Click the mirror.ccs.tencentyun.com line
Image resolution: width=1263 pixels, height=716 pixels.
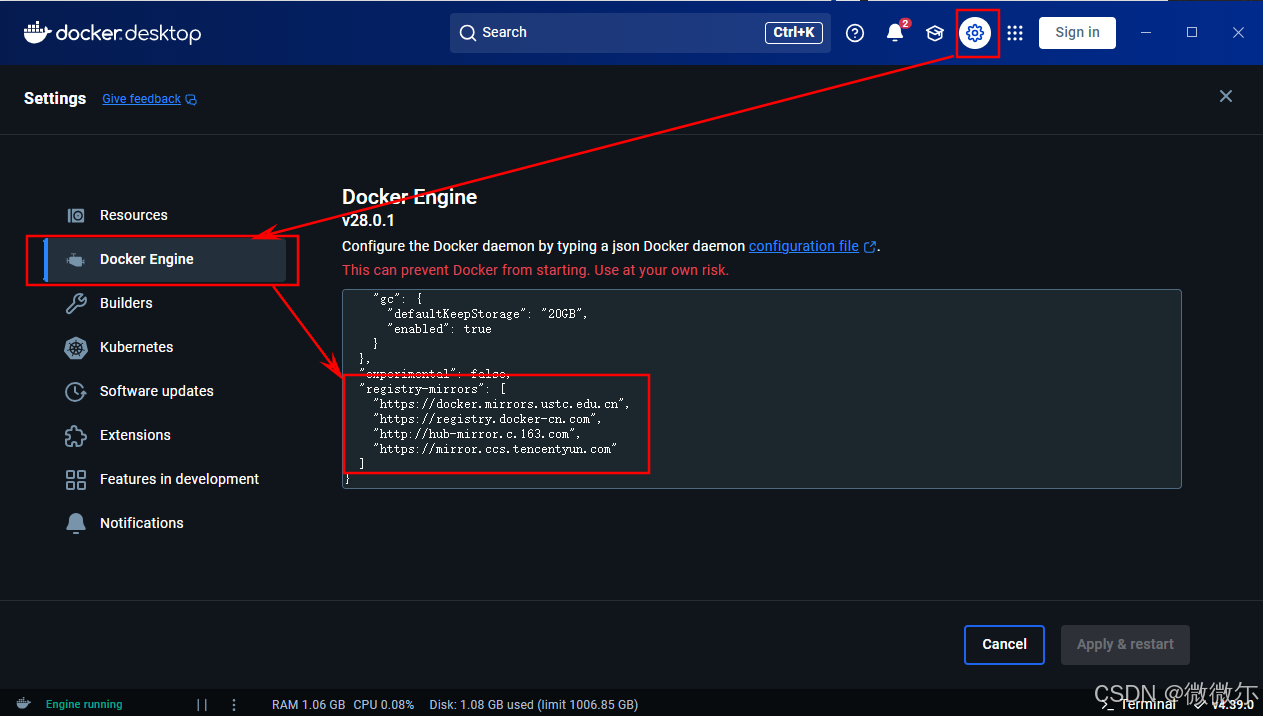coord(495,449)
